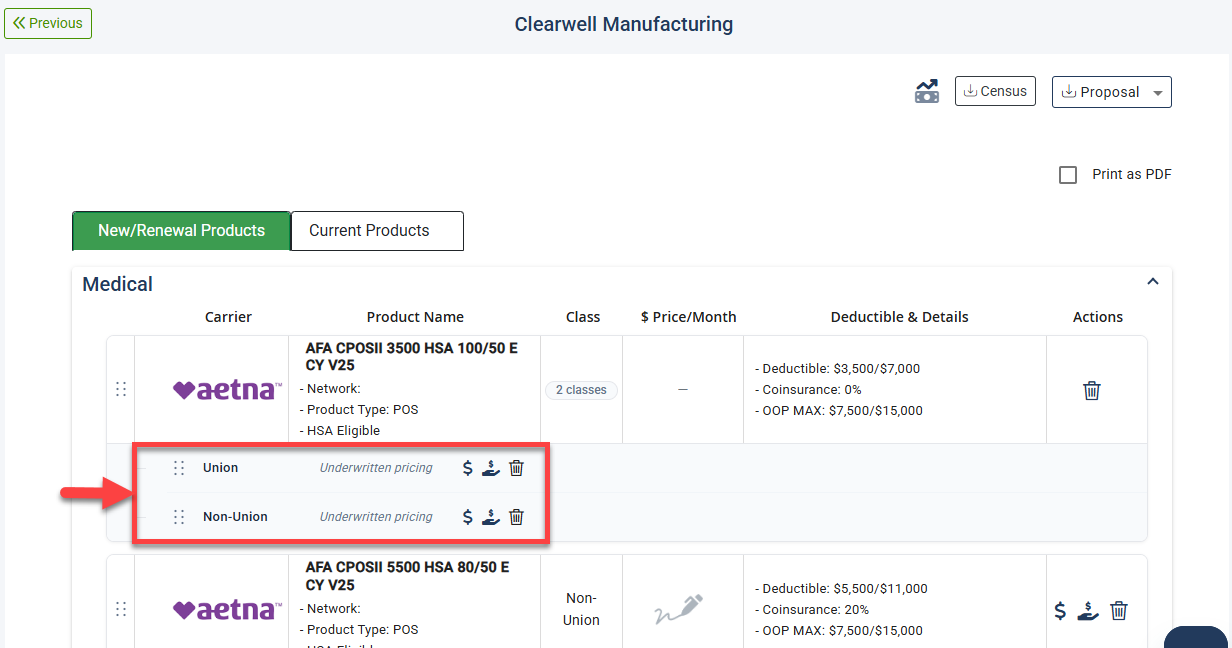This screenshot has width=1232, height=648.
Task: Click the Actions column header
Action: pyautogui.click(x=1098, y=317)
